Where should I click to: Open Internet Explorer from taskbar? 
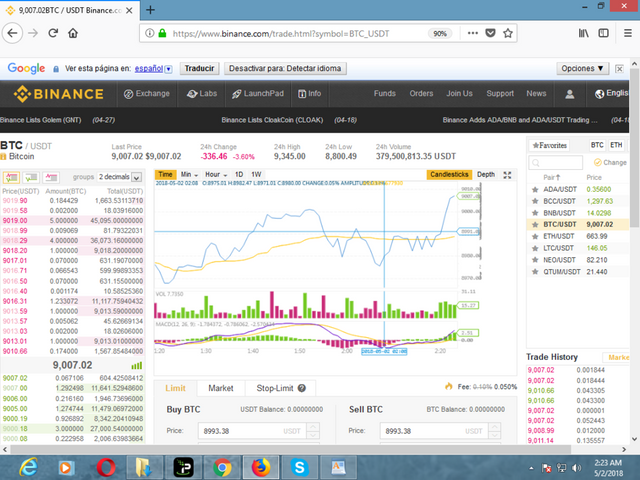29,467
